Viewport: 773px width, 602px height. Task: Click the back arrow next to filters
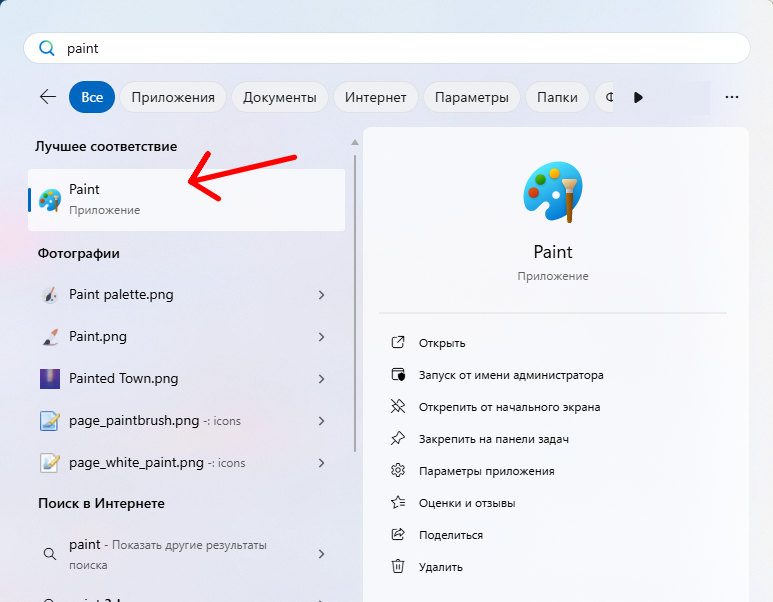pyautogui.click(x=48, y=97)
